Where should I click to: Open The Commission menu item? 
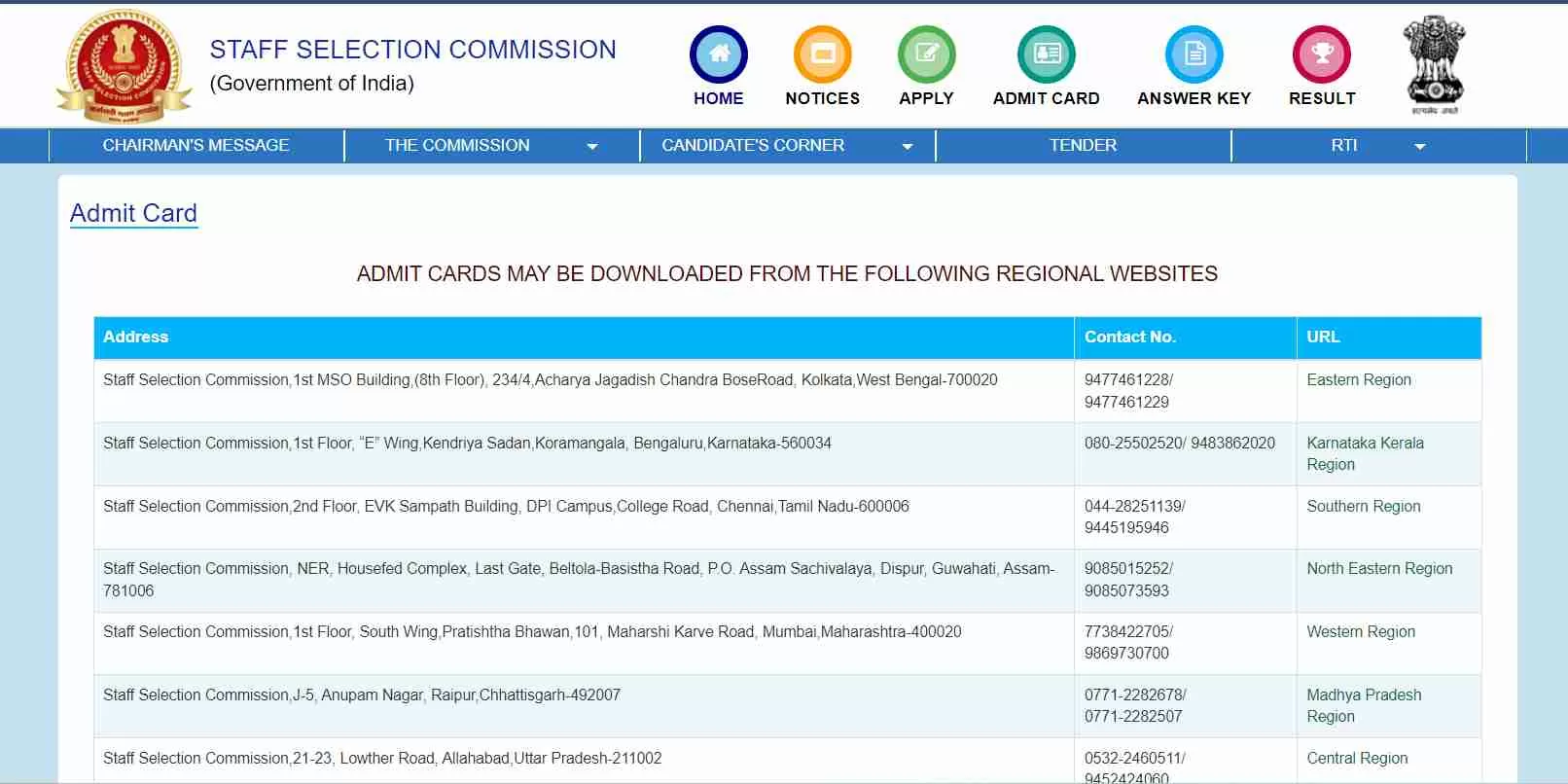tap(457, 146)
